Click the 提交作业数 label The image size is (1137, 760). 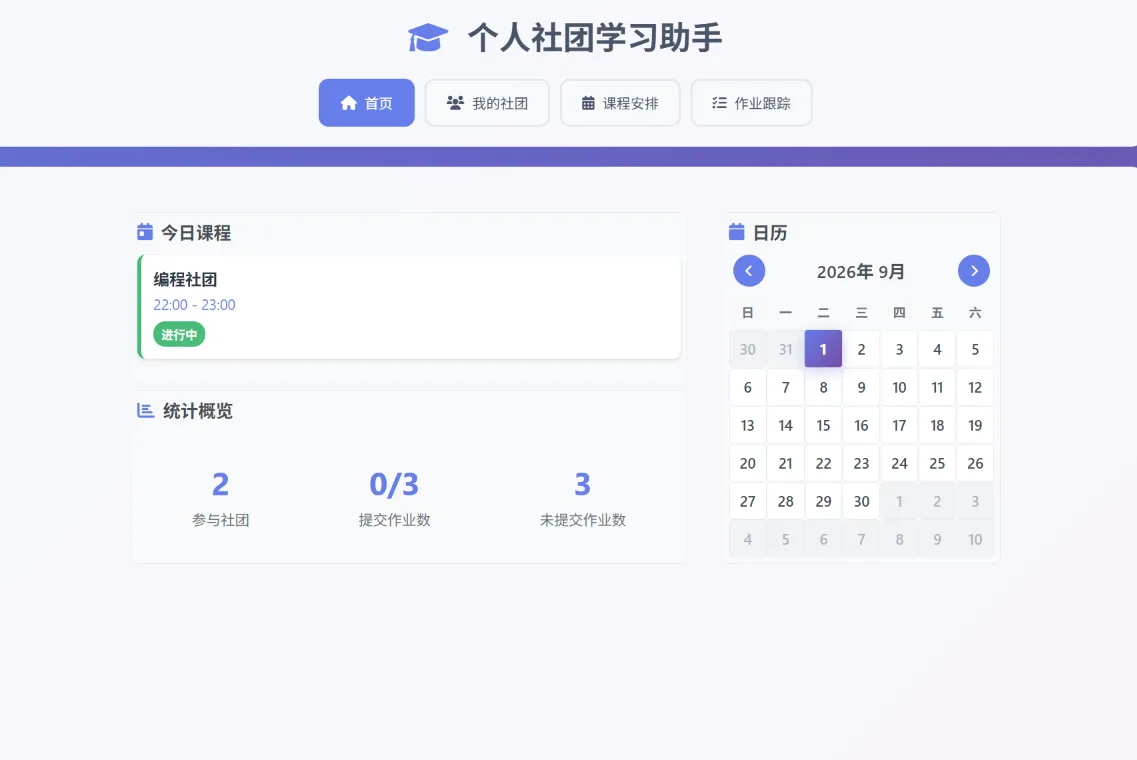pos(394,520)
